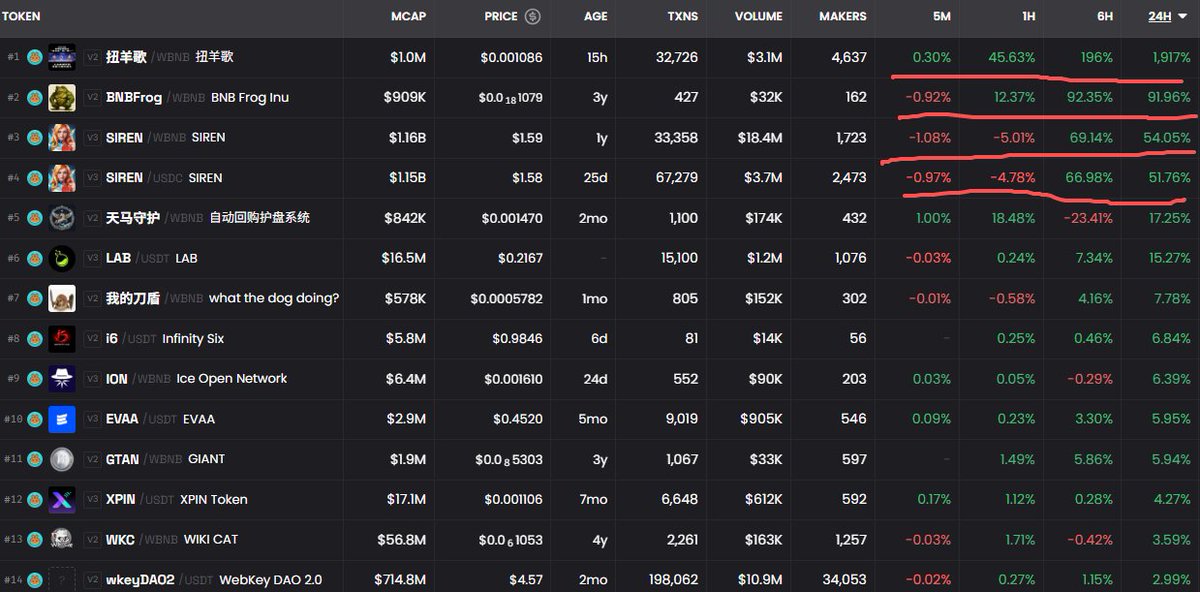Sort by the VOLUME column header
The height and width of the screenshot is (592, 1200).
(x=758, y=16)
